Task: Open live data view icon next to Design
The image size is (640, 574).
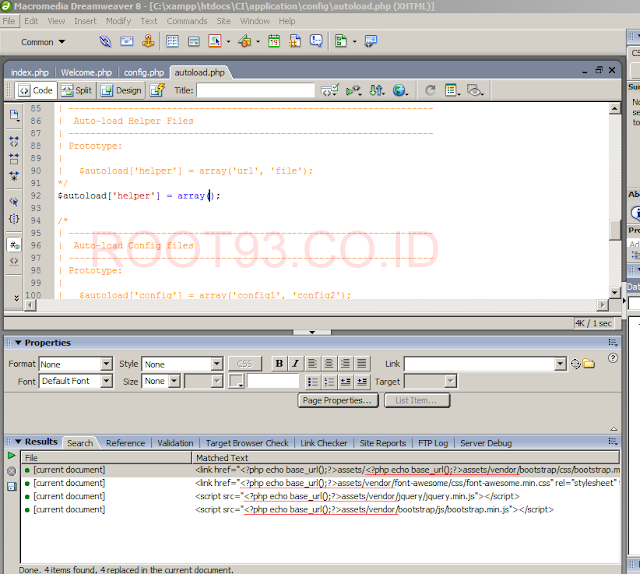Action: pos(157,90)
